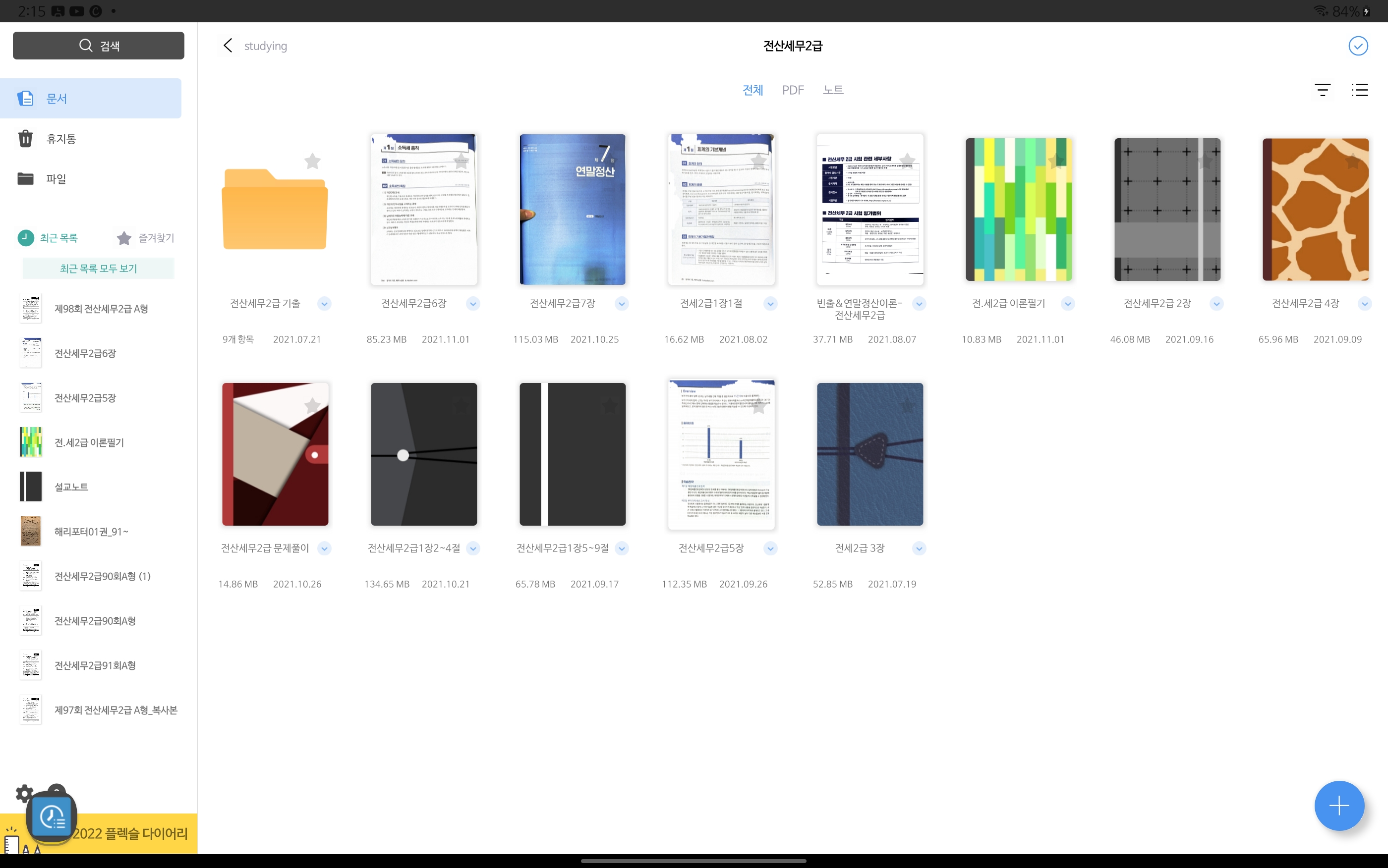Screen dimensions: 1388x868
Task: Open recent item 전산세무2급91회A형
Action: pyautogui.click(x=98, y=665)
